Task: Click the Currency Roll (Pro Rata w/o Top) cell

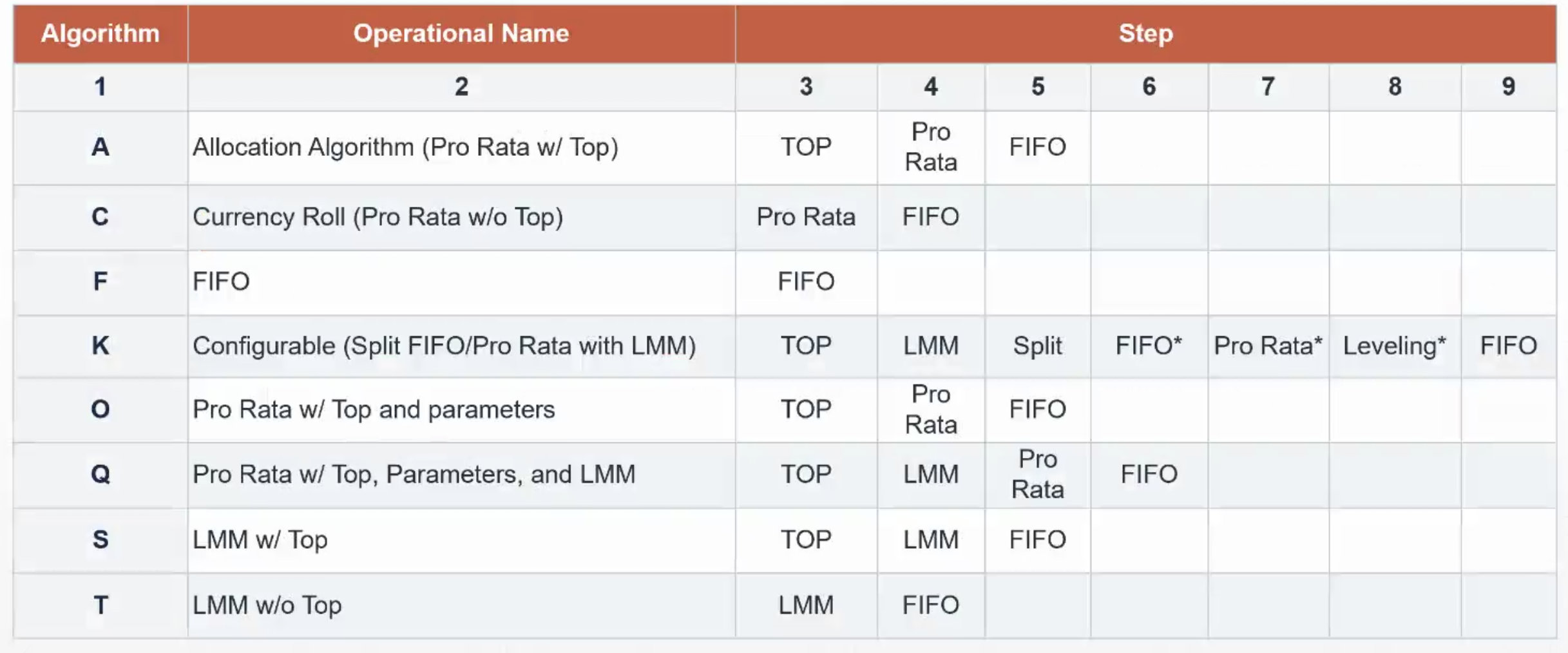Action: pos(378,217)
